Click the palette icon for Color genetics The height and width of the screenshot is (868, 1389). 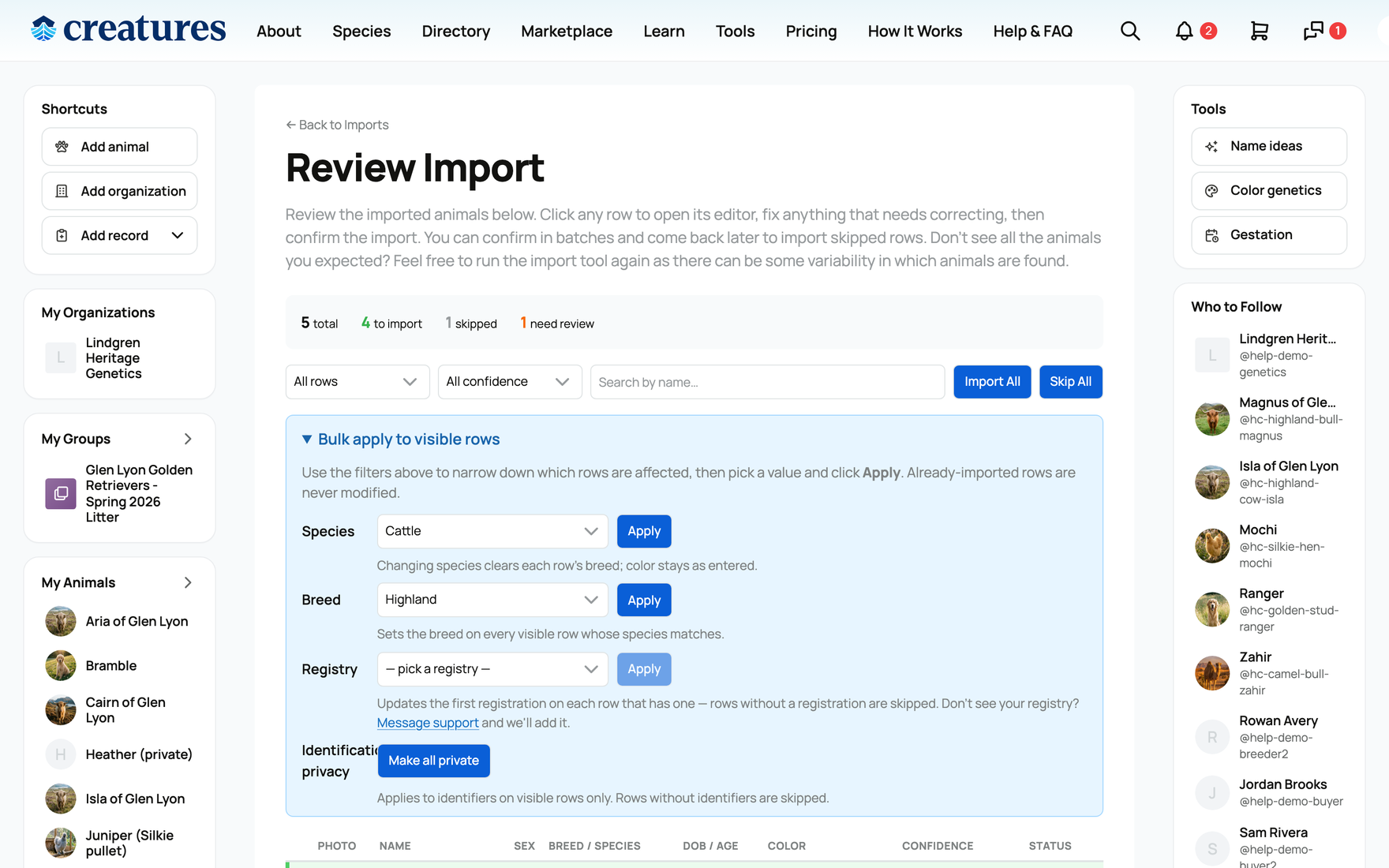coord(1211,191)
